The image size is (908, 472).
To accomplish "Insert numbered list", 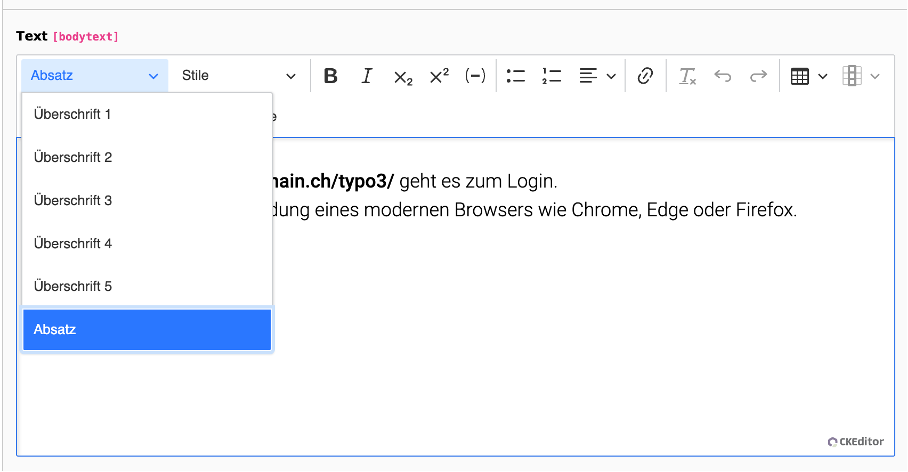I will (x=551, y=76).
